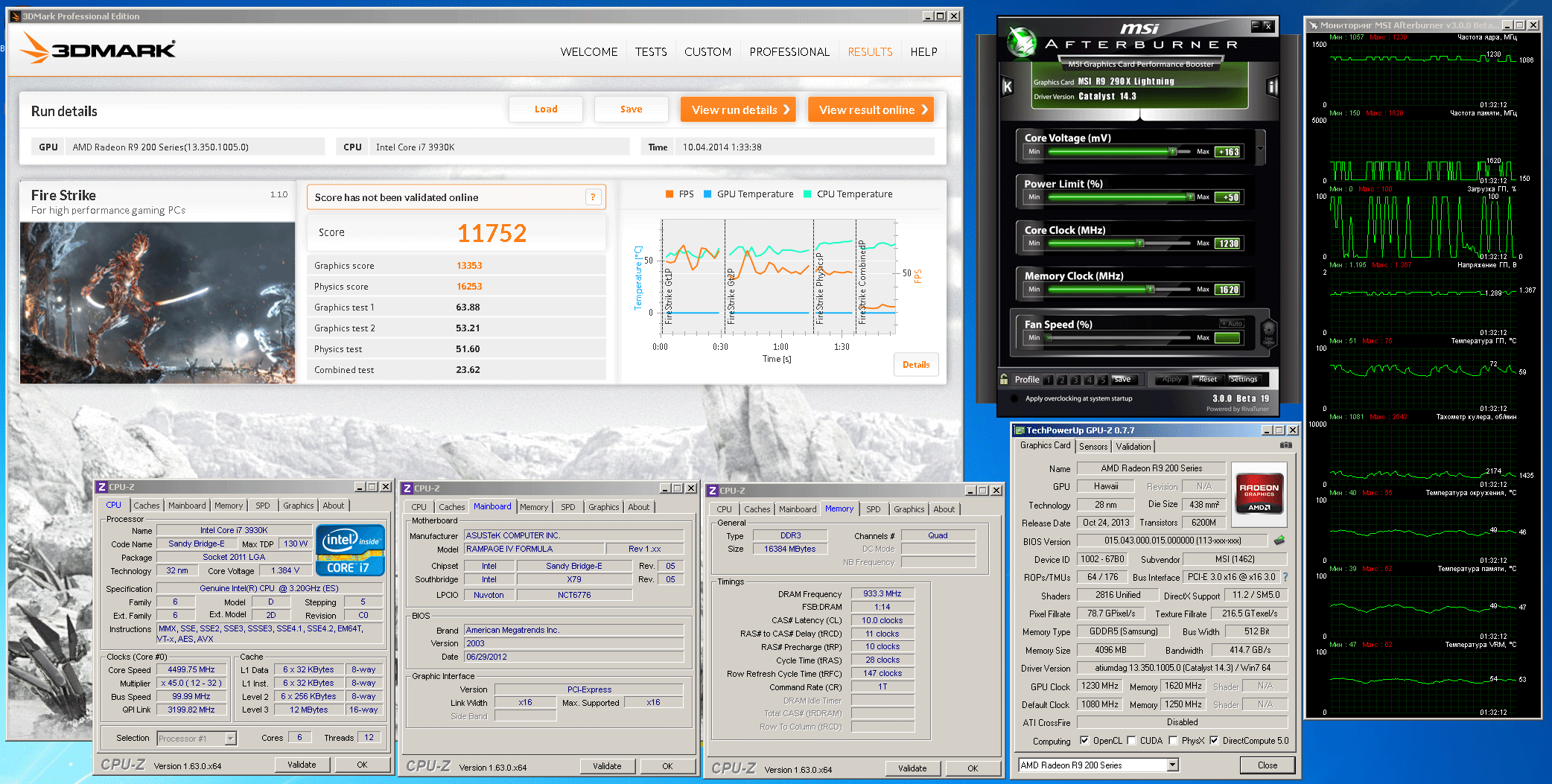Open Afterburner Kombustor 'K' side button
Viewport: 1552px width, 784px height.
pos(1007,87)
